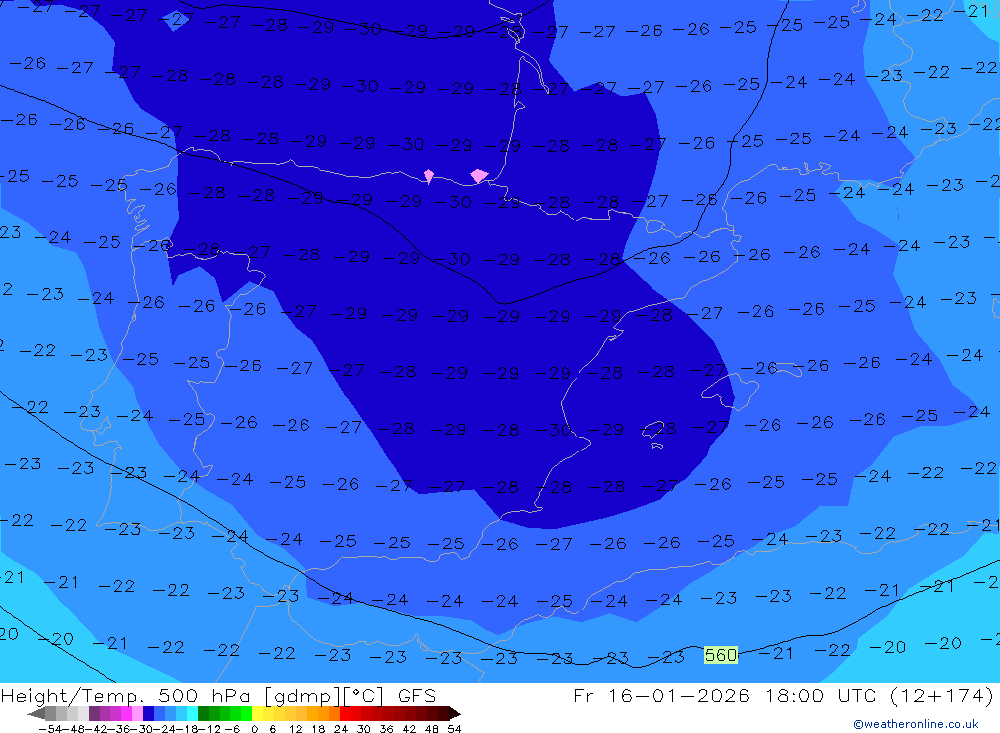Click the forecast date Fr 16-01-2026 18:00 UTC
Screen dimensions: 1000x733
pos(725,695)
